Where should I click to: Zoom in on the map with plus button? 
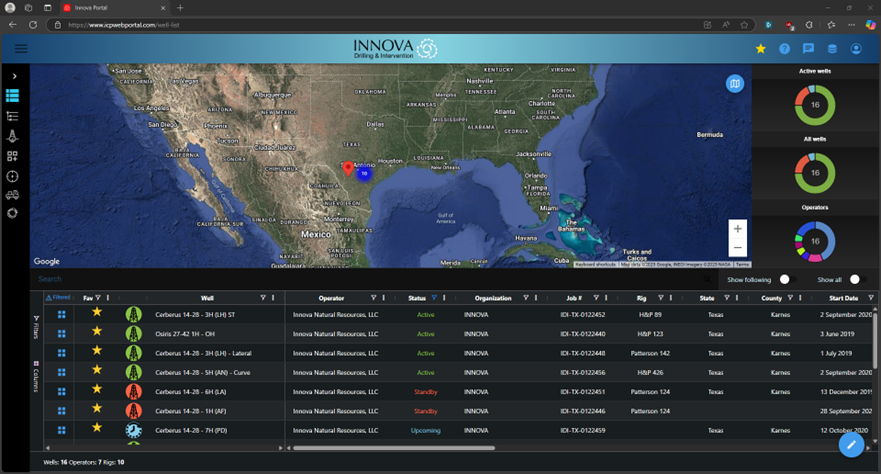(x=737, y=228)
